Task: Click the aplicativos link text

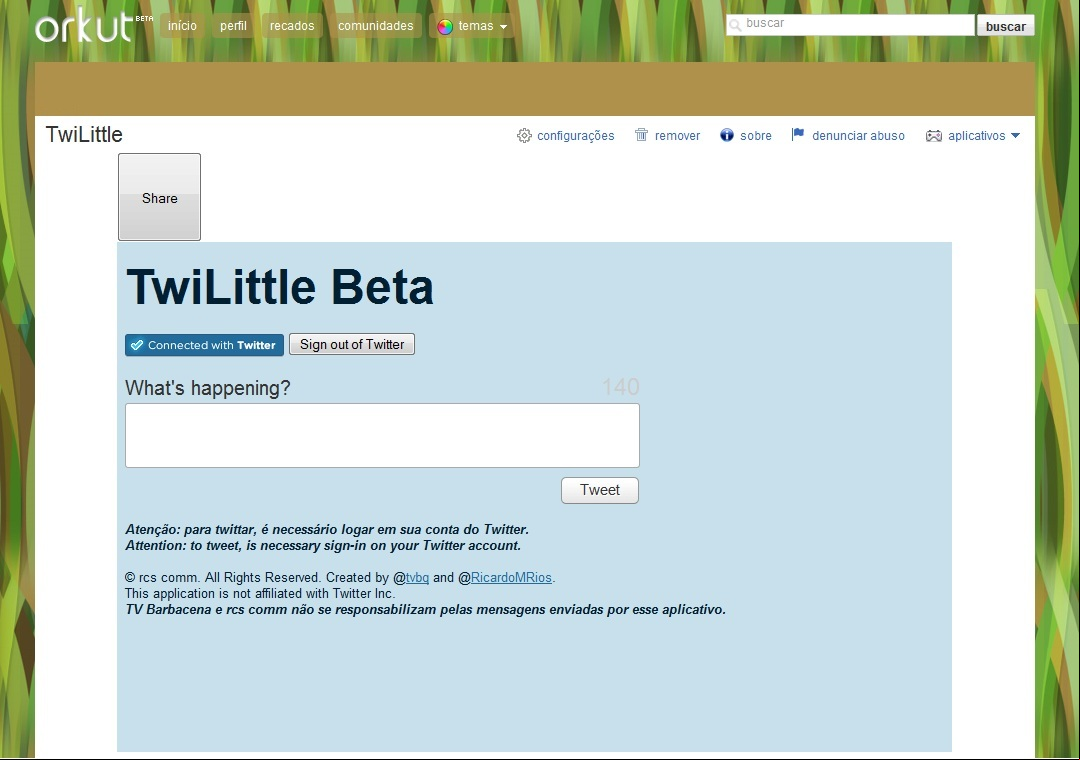Action: pyautogui.click(x=976, y=136)
